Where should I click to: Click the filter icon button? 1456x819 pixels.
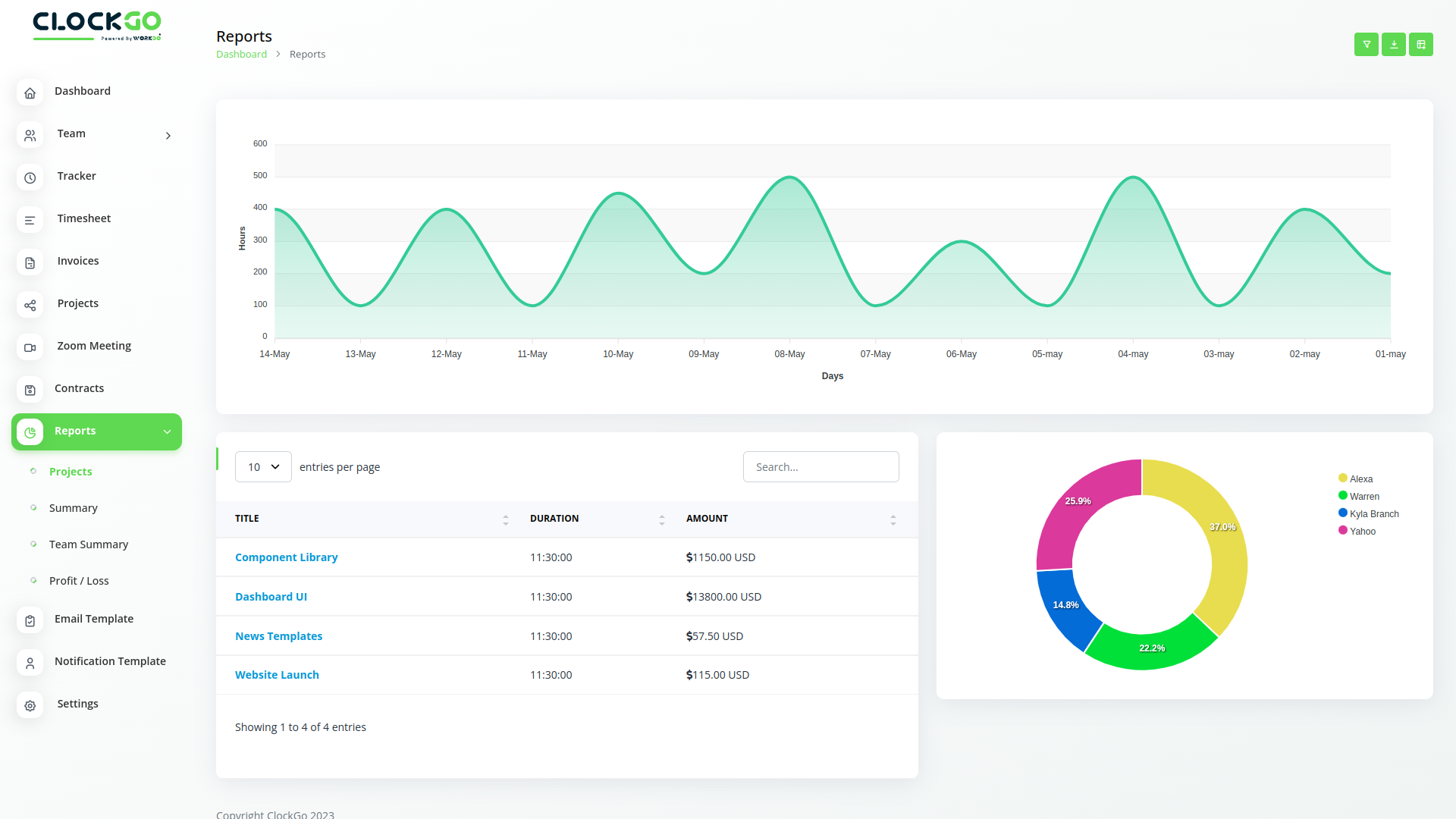pyautogui.click(x=1366, y=45)
